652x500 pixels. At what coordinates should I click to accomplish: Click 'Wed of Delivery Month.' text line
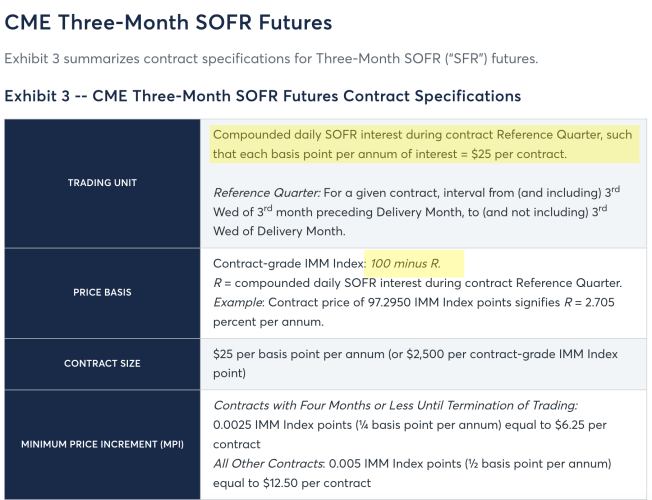tap(279, 231)
